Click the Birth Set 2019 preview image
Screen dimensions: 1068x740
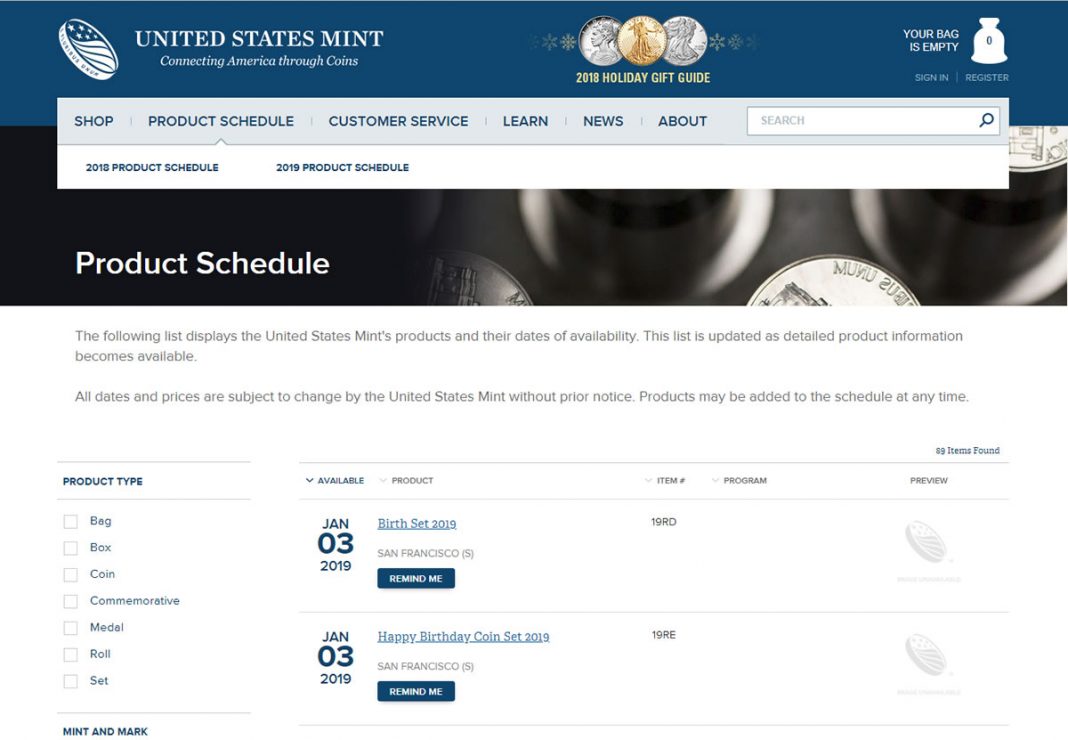[x=928, y=548]
